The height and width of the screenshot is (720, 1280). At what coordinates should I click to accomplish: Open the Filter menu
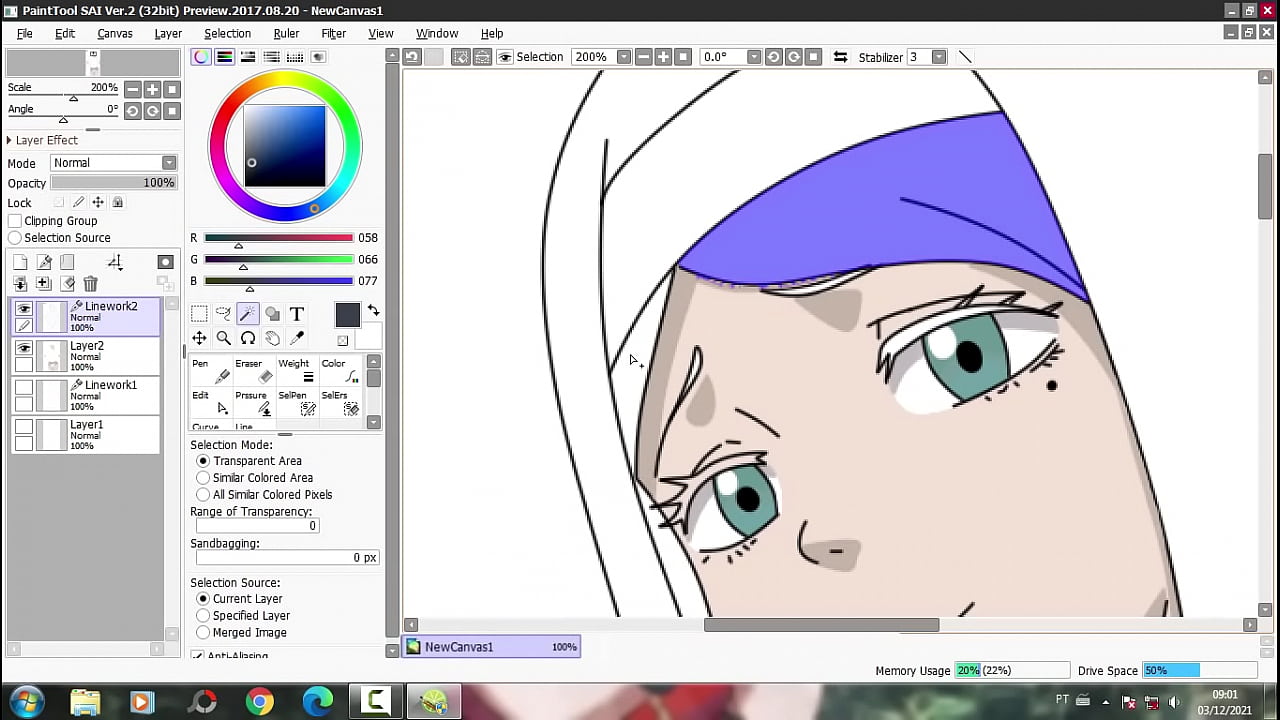pos(334,33)
